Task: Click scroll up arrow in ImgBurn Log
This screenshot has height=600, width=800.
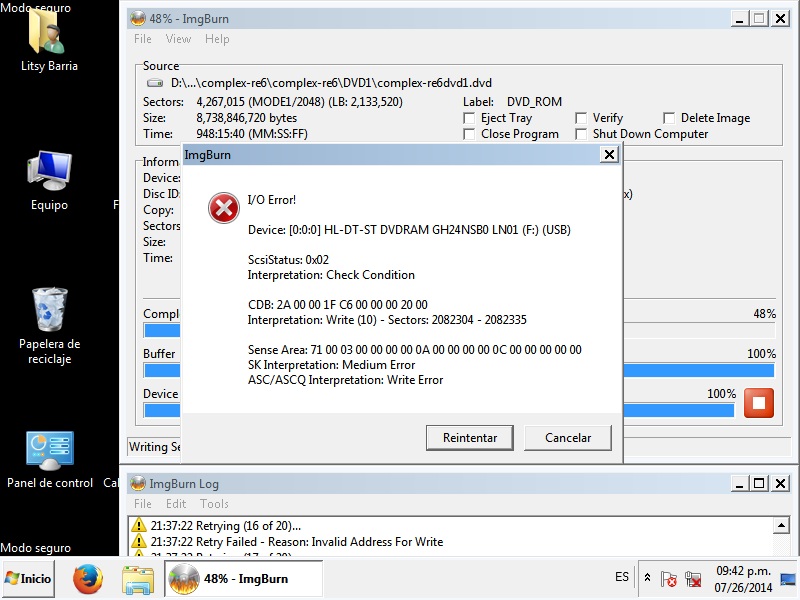Action: click(781, 525)
